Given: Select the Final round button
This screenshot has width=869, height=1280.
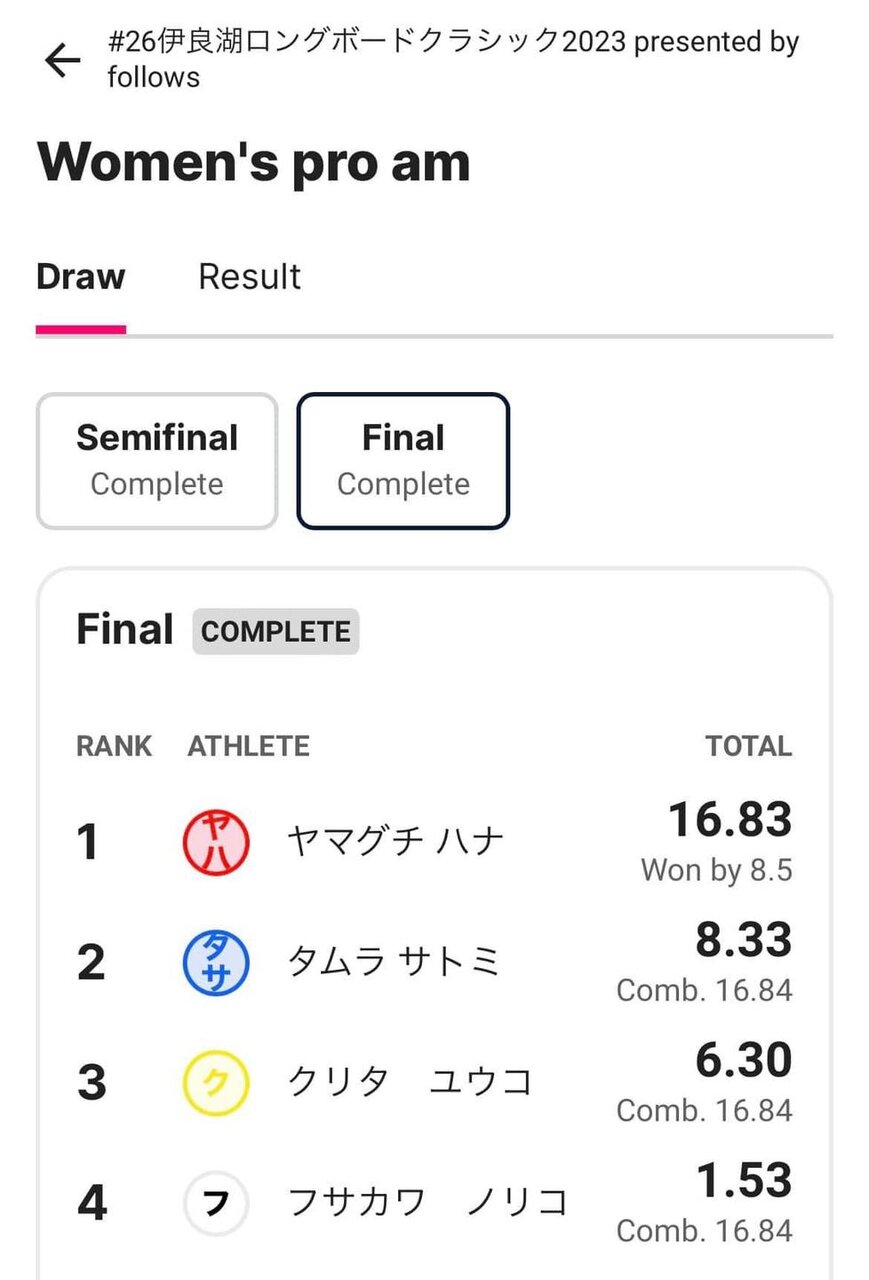Looking at the screenshot, I should pyautogui.click(x=403, y=460).
